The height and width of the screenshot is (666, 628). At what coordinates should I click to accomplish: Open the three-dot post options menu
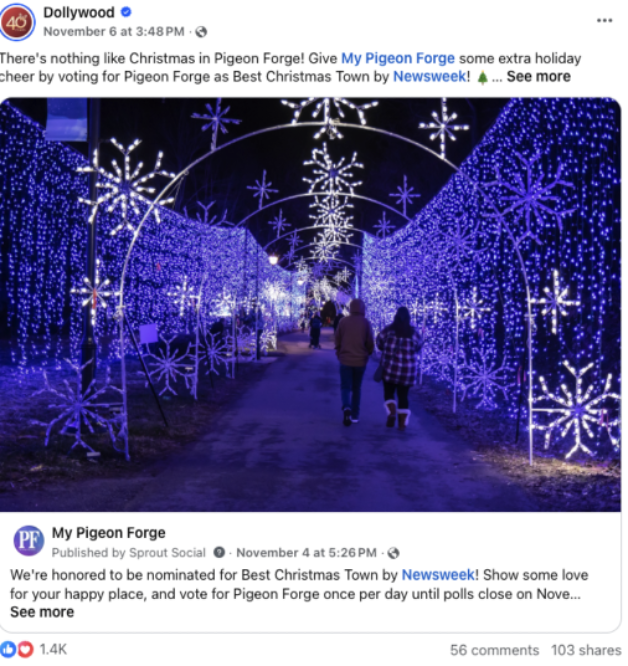[x=604, y=20]
